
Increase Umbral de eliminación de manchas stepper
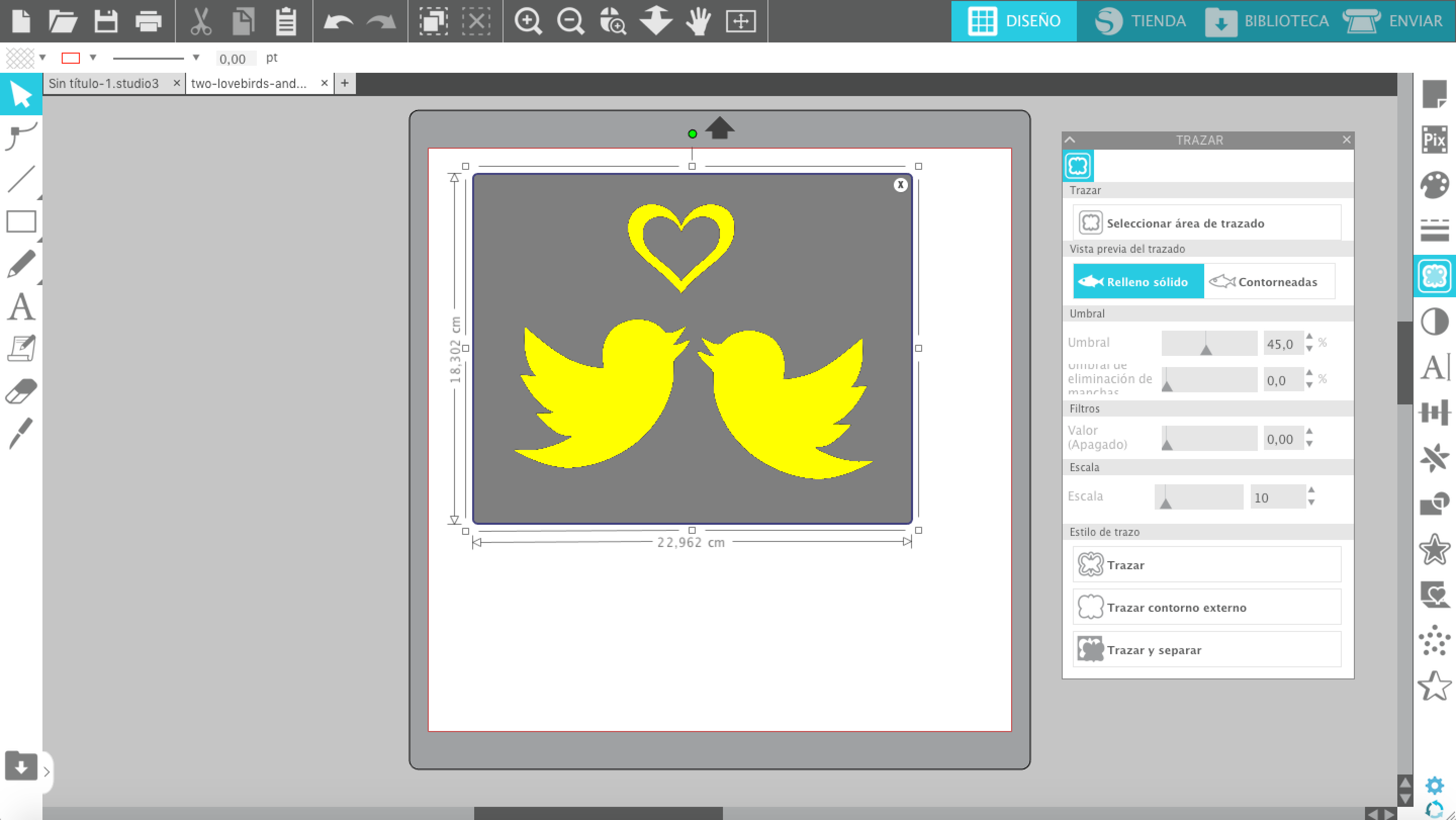[x=1309, y=373]
